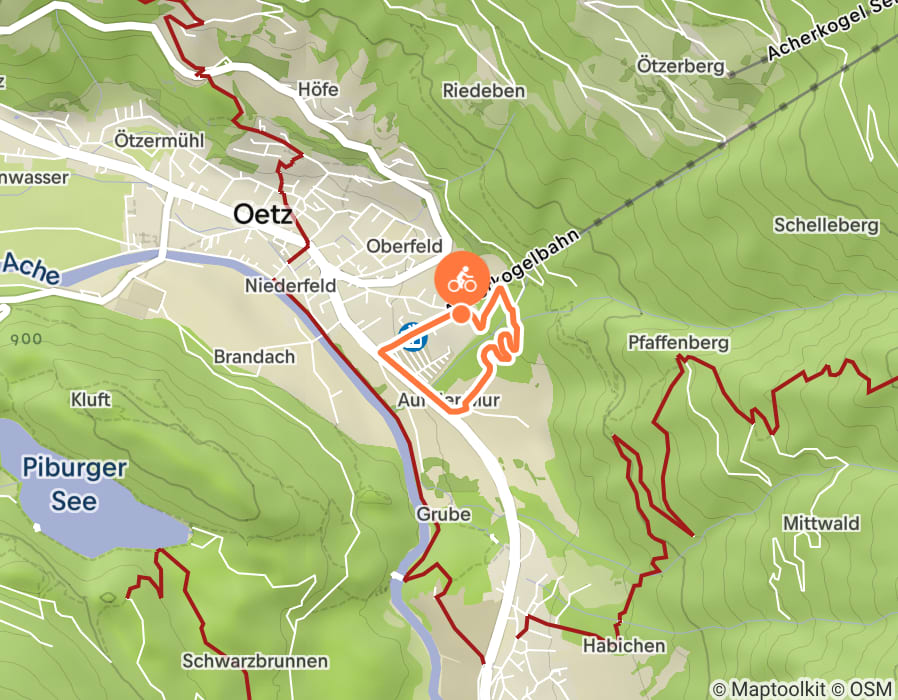Click the blue station icon near the route
The width and height of the screenshot is (898, 700).
point(413,337)
